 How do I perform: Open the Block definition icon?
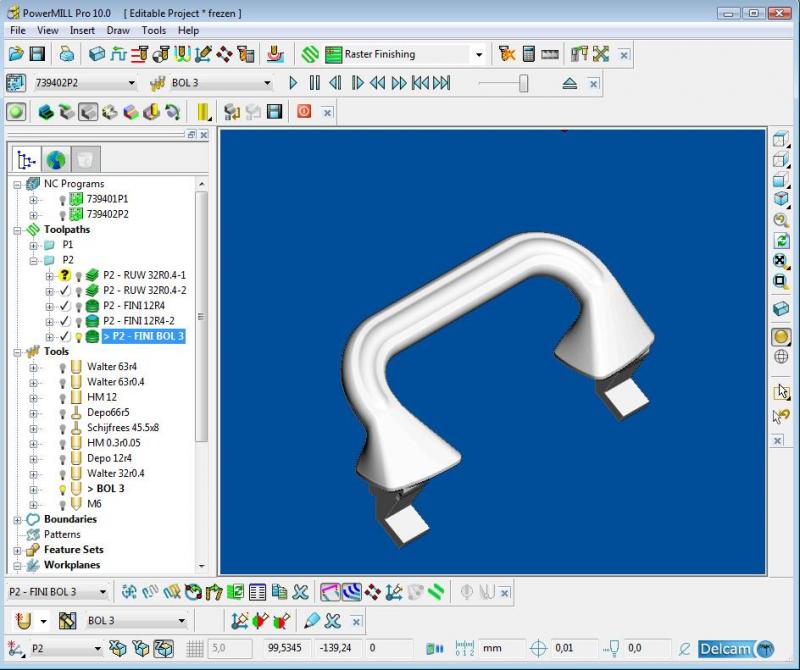pos(96,54)
